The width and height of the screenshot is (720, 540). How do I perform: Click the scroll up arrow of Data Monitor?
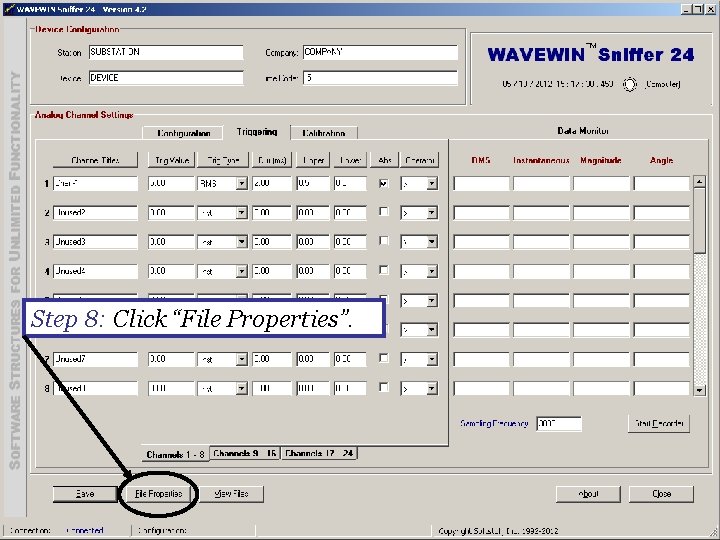point(699,181)
